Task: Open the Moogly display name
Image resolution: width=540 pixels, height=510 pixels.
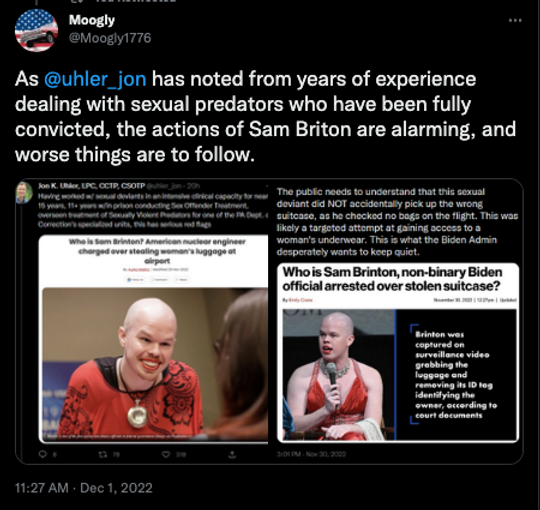Action: pos(92,20)
